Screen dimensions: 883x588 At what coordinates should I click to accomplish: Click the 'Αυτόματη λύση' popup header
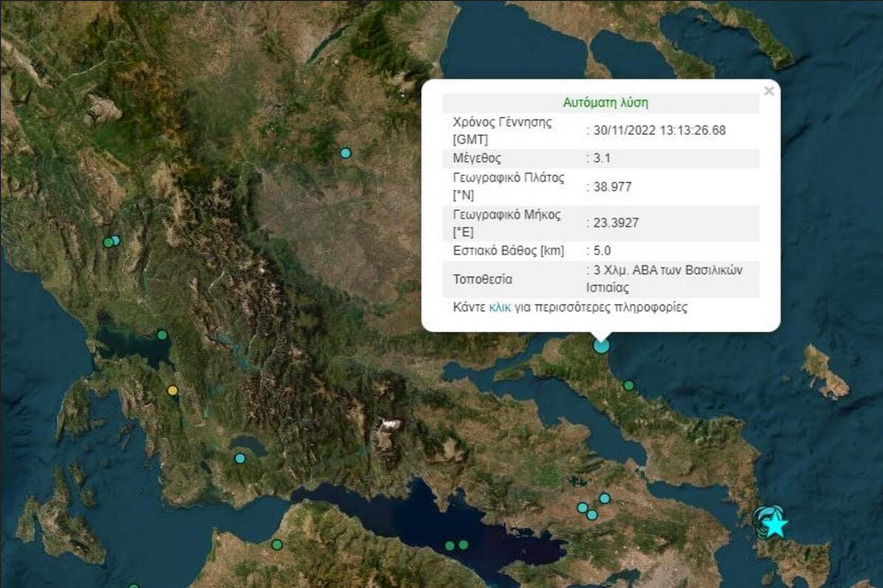click(x=605, y=102)
